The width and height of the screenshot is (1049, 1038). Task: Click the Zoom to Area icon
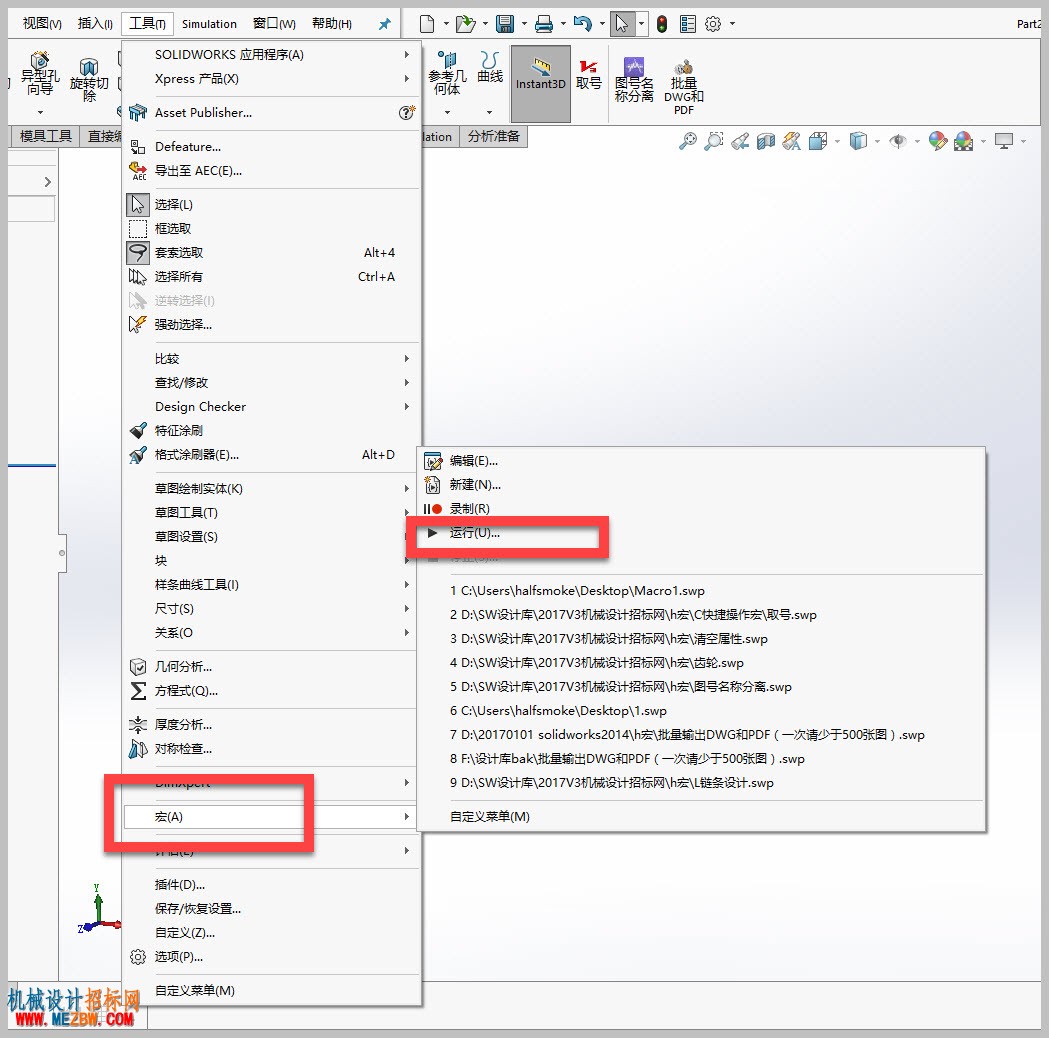tap(714, 141)
